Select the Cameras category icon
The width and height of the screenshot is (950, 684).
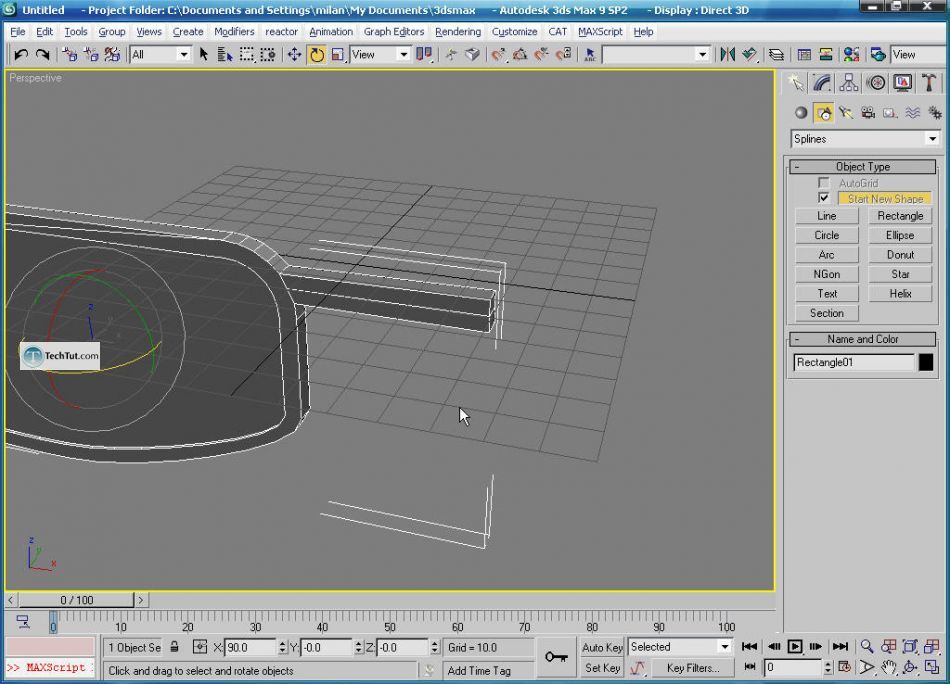tap(868, 113)
